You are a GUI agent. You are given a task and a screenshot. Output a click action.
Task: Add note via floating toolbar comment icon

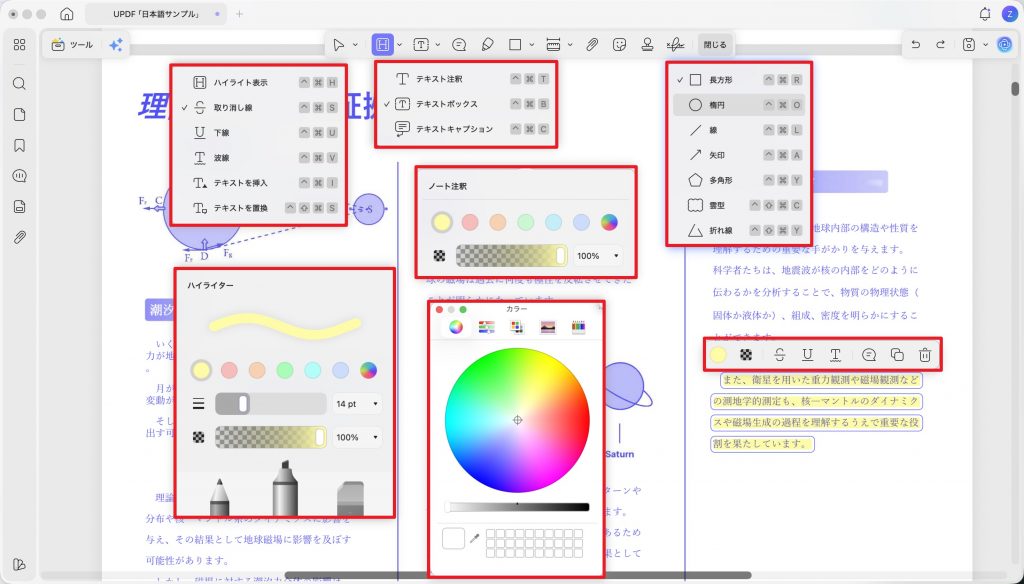(x=869, y=355)
